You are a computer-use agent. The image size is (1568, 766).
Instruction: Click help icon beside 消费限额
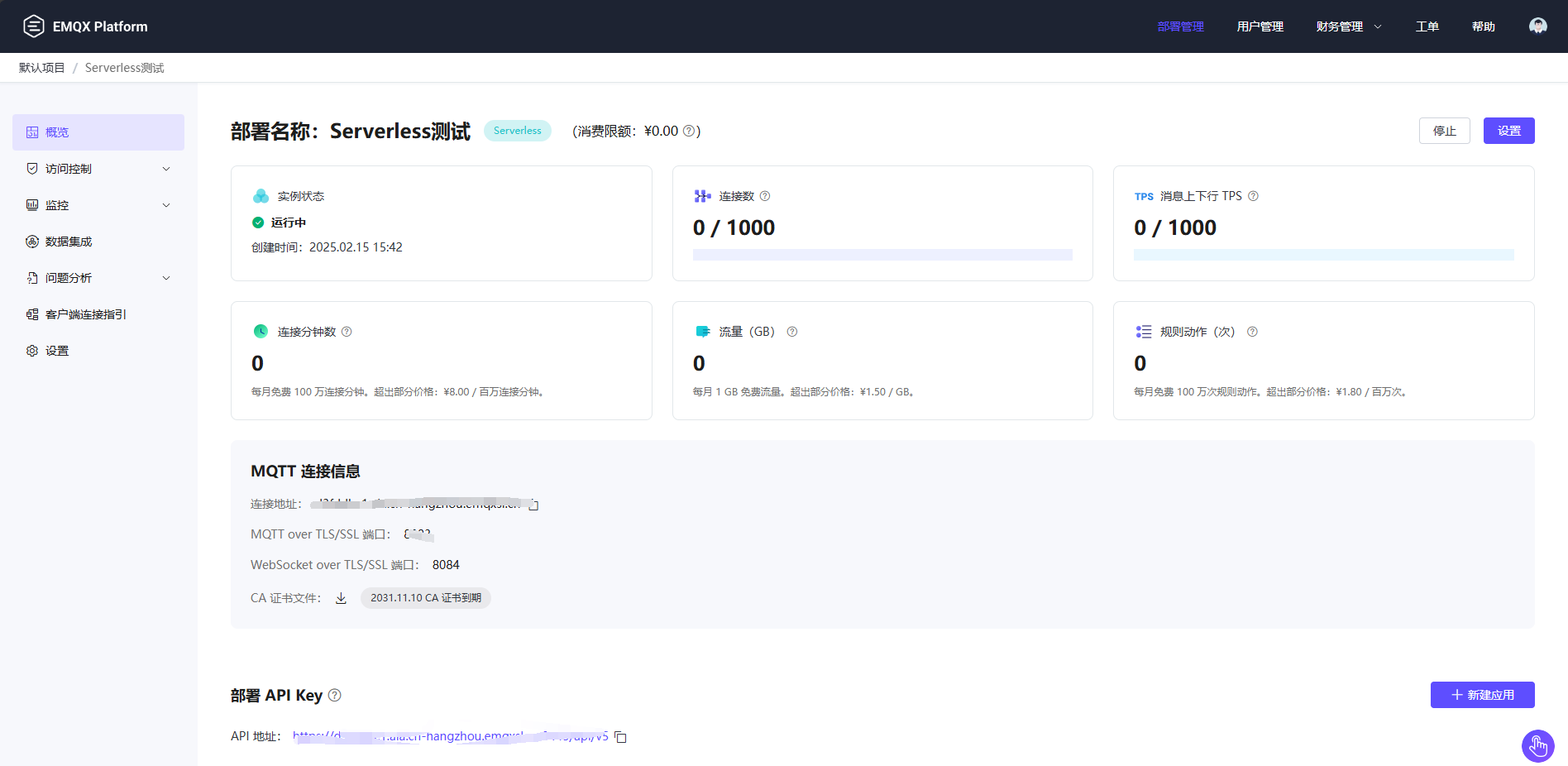pyautogui.click(x=689, y=131)
